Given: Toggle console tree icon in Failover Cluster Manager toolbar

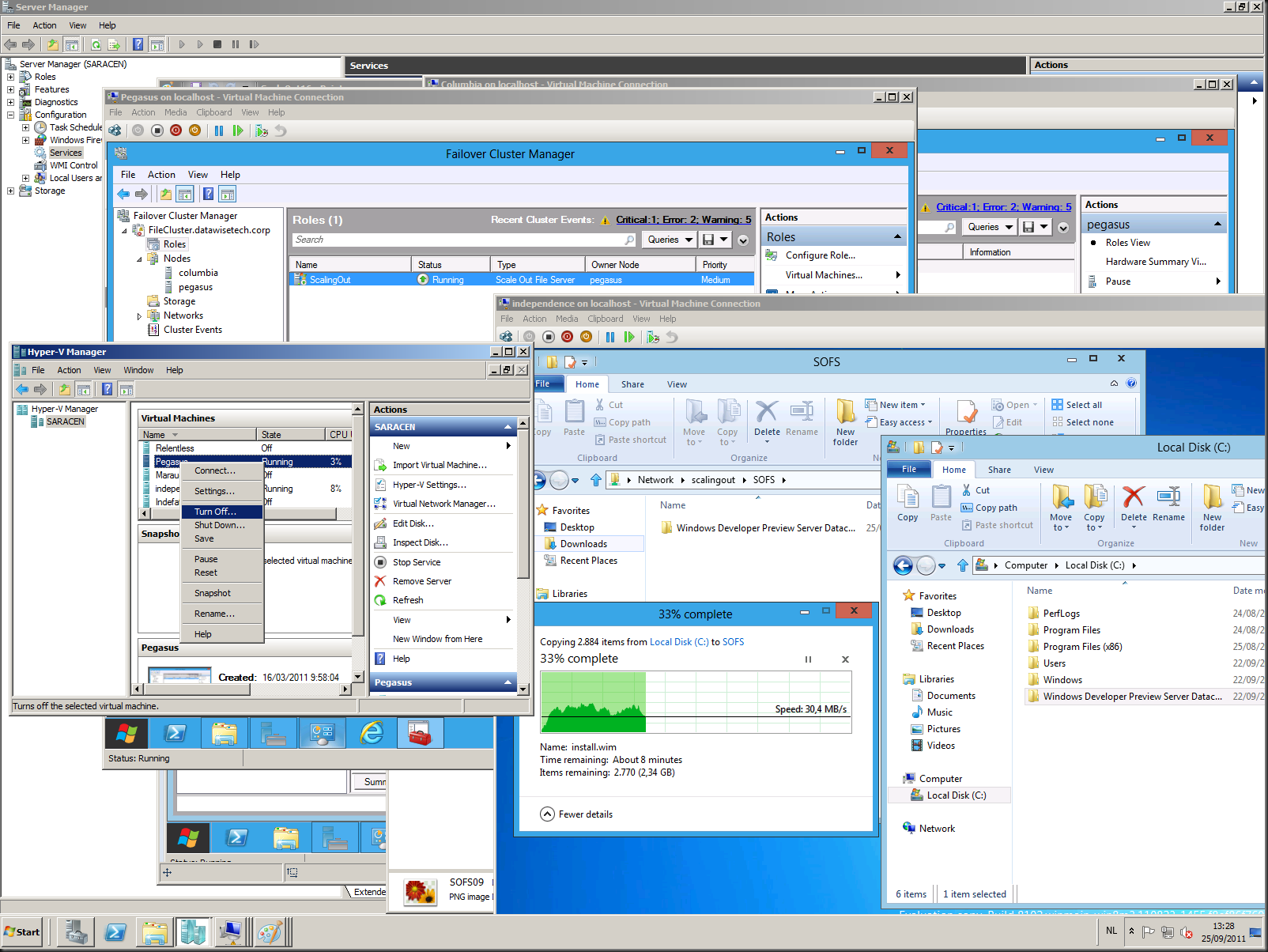Looking at the screenshot, I should pyautogui.click(x=184, y=194).
